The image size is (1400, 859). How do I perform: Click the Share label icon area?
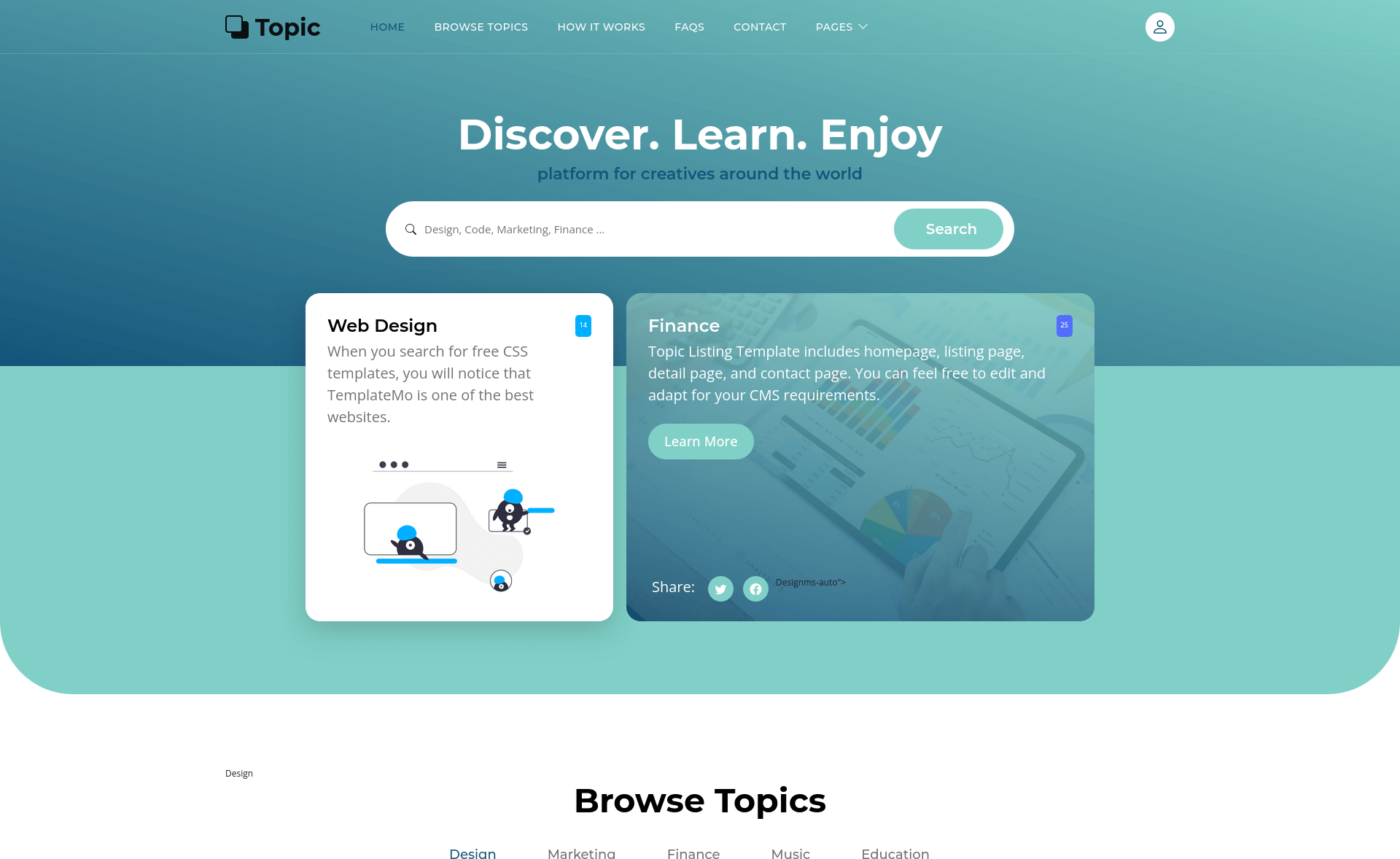tap(672, 586)
